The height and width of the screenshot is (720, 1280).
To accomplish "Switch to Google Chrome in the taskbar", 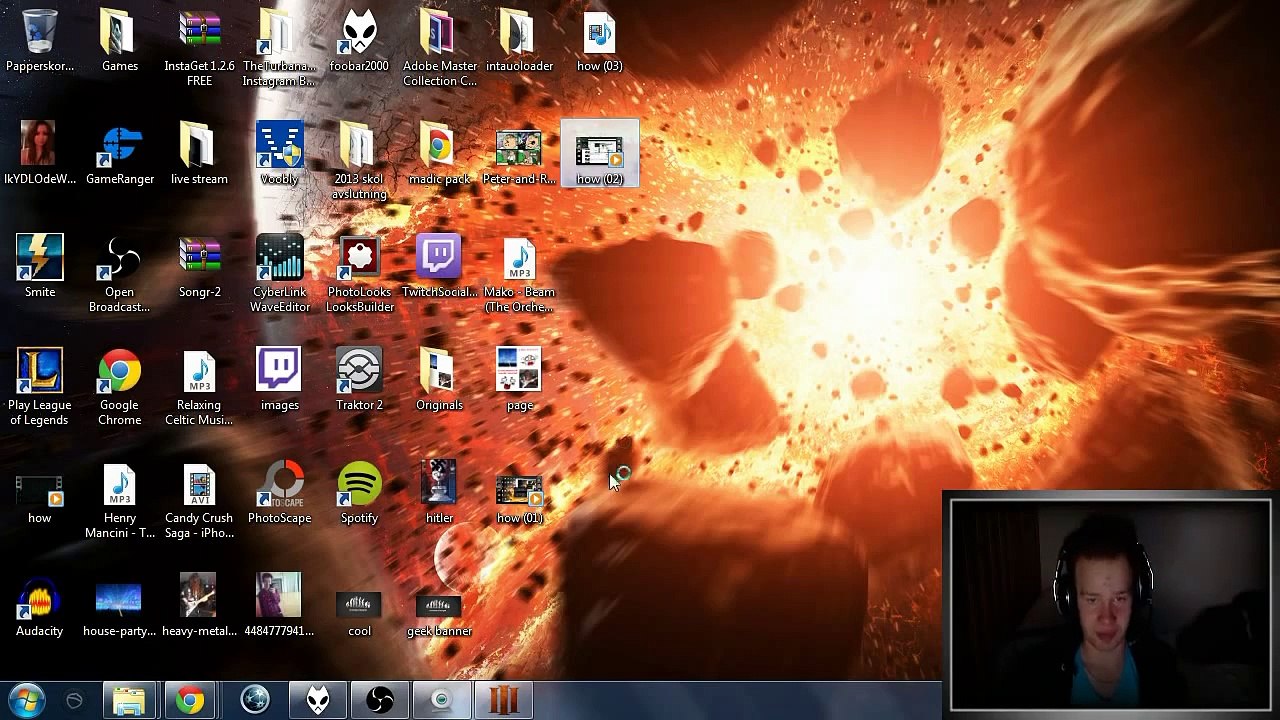I will (190, 700).
